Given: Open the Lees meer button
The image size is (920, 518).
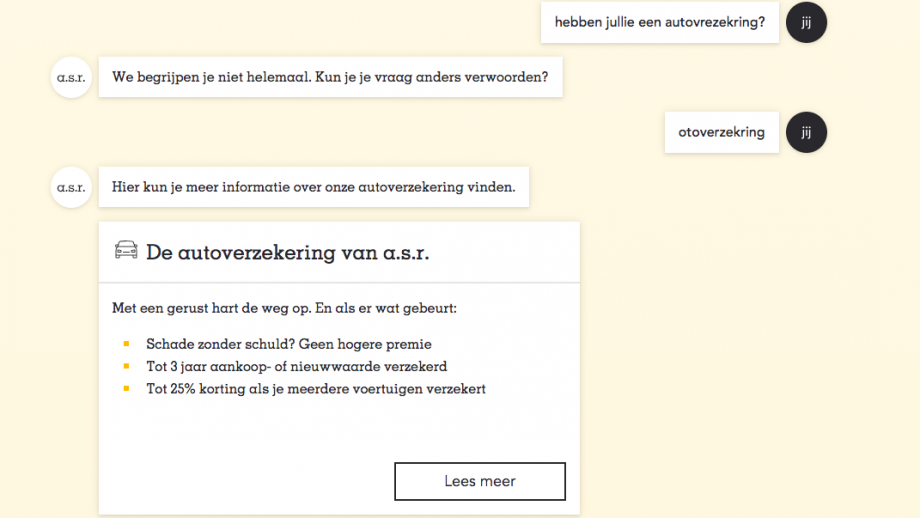Looking at the screenshot, I should 480,481.
